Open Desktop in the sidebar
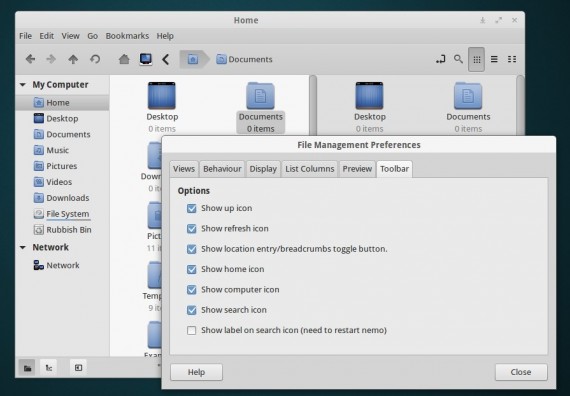This screenshot has height=396, width=570. coord(62,119)
